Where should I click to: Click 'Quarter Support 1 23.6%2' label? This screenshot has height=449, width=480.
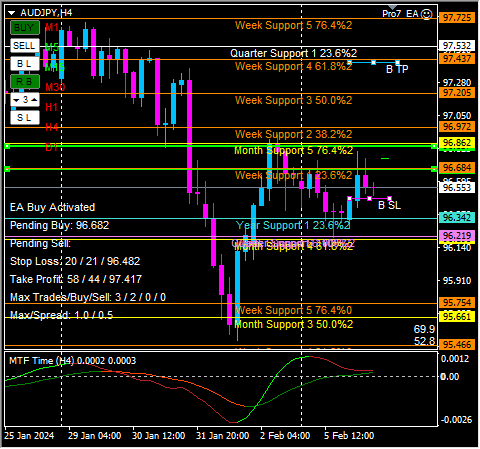tap(293, 53)
